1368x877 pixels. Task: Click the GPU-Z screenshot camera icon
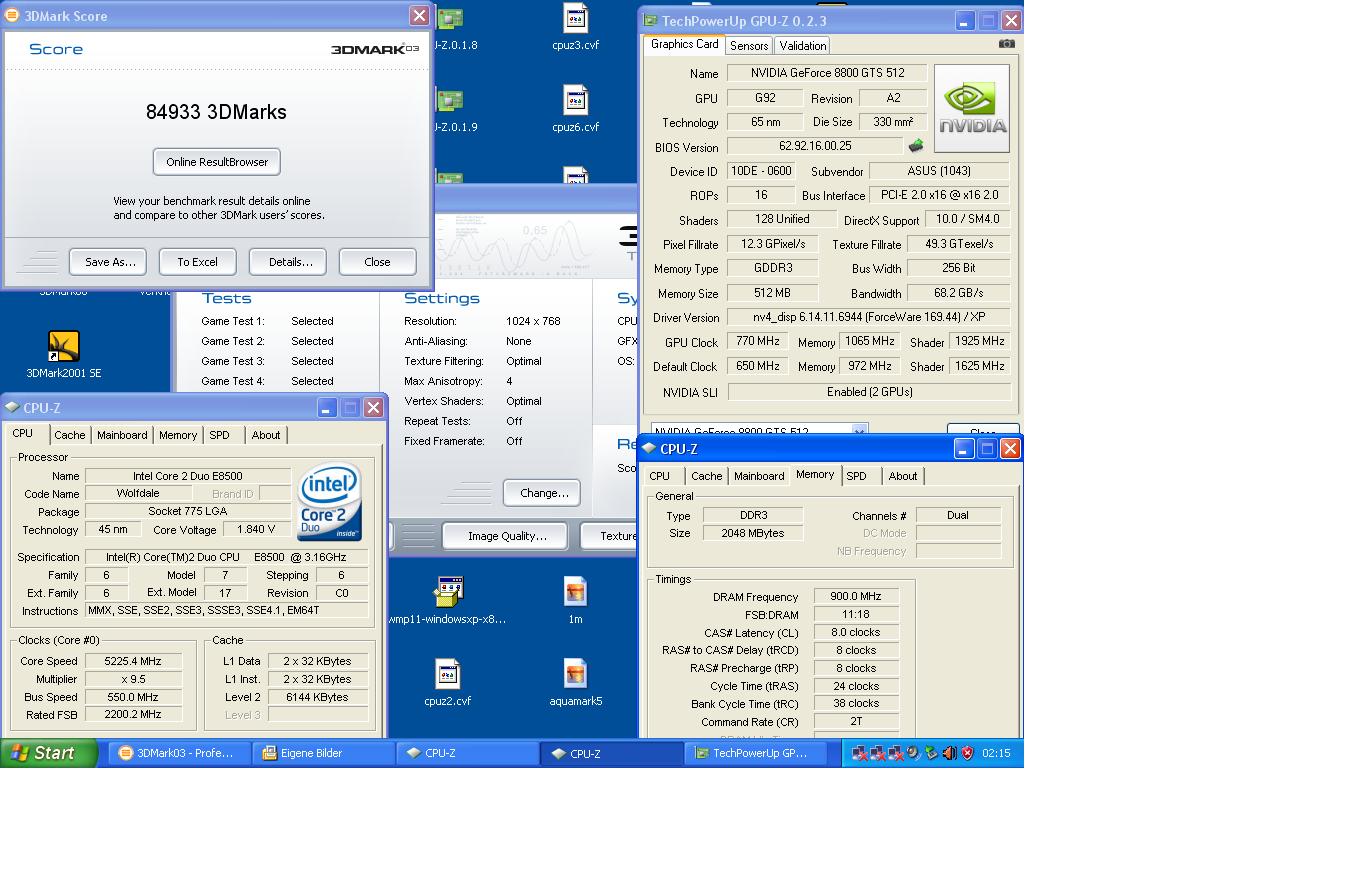tap(1007, 44)
